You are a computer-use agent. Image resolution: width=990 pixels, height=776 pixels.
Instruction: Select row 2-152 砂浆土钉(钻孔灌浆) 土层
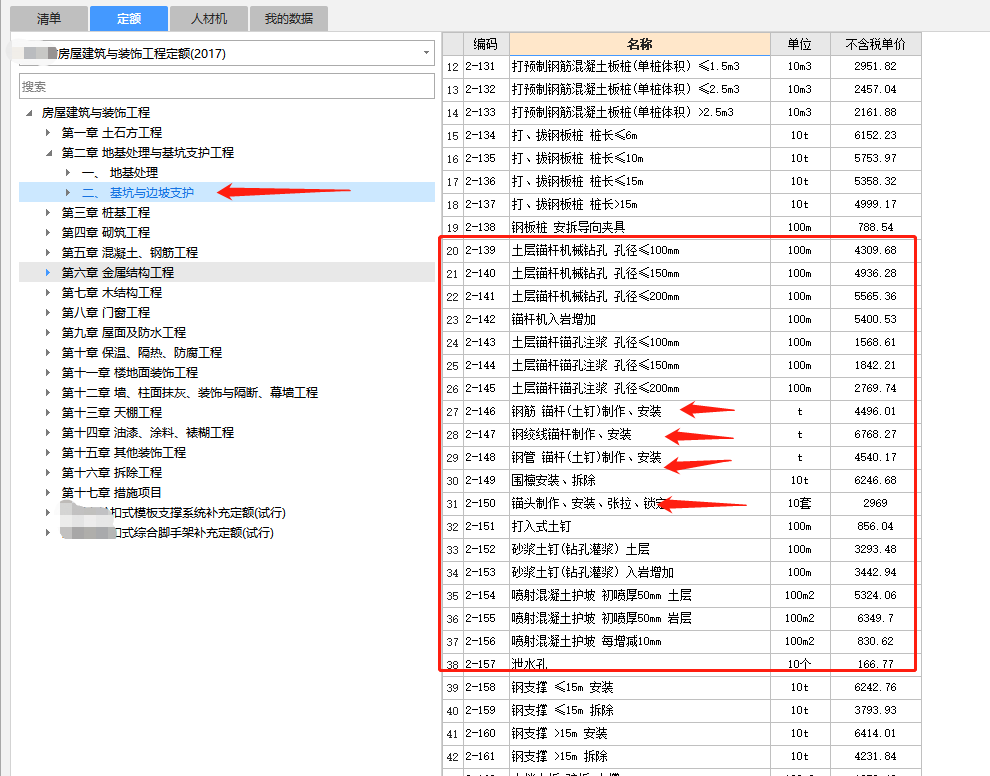click(x=682, y=549)
